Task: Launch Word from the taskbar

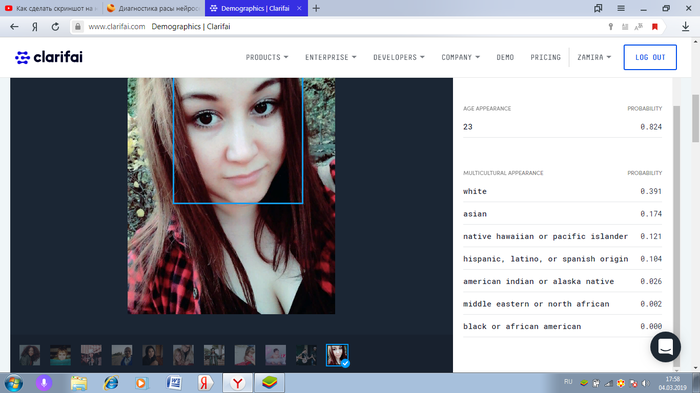Action: tap(174, 383)
